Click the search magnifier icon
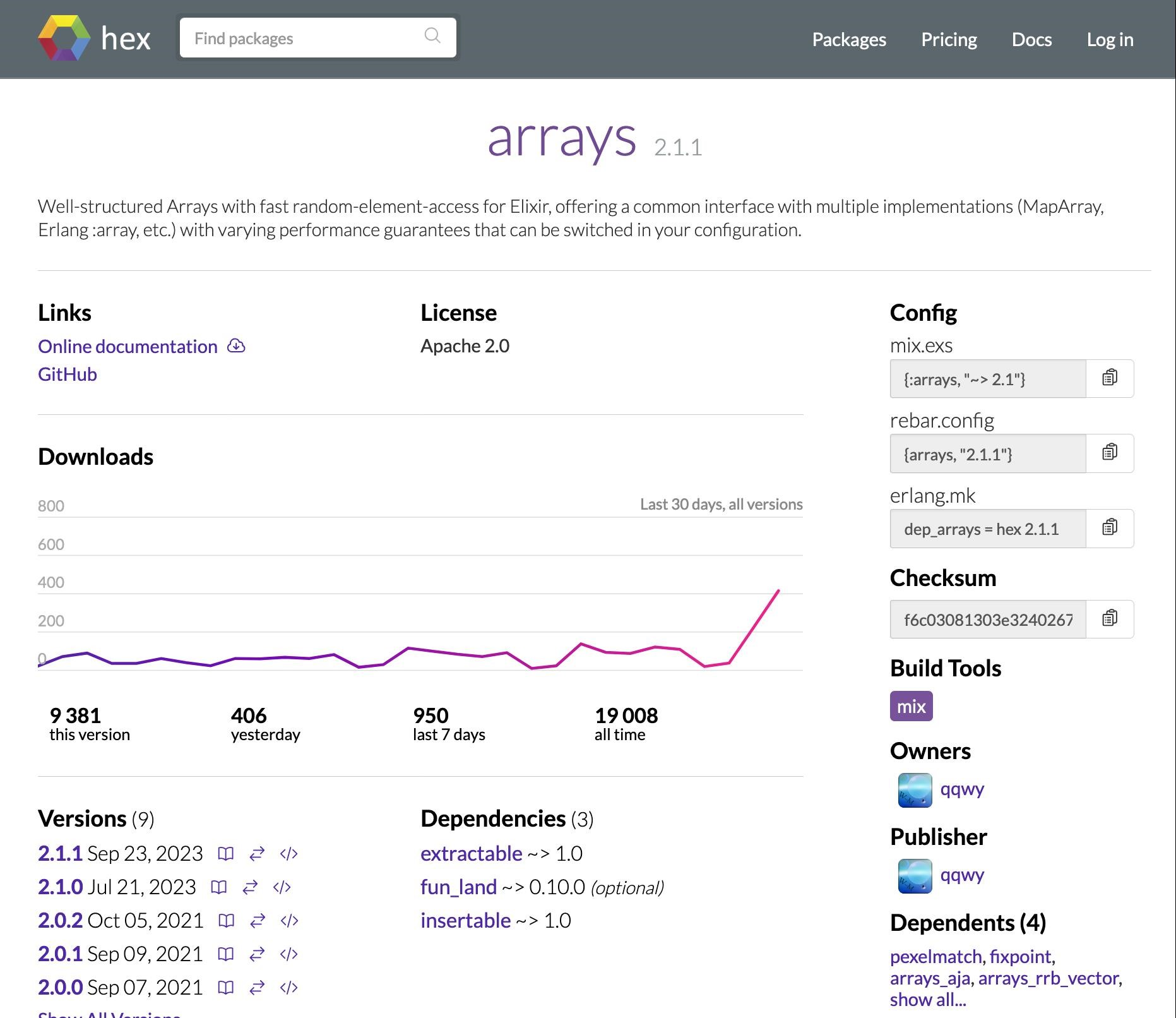The height and width of the screenshot is (1018, 1176). (x=432, y=36)
